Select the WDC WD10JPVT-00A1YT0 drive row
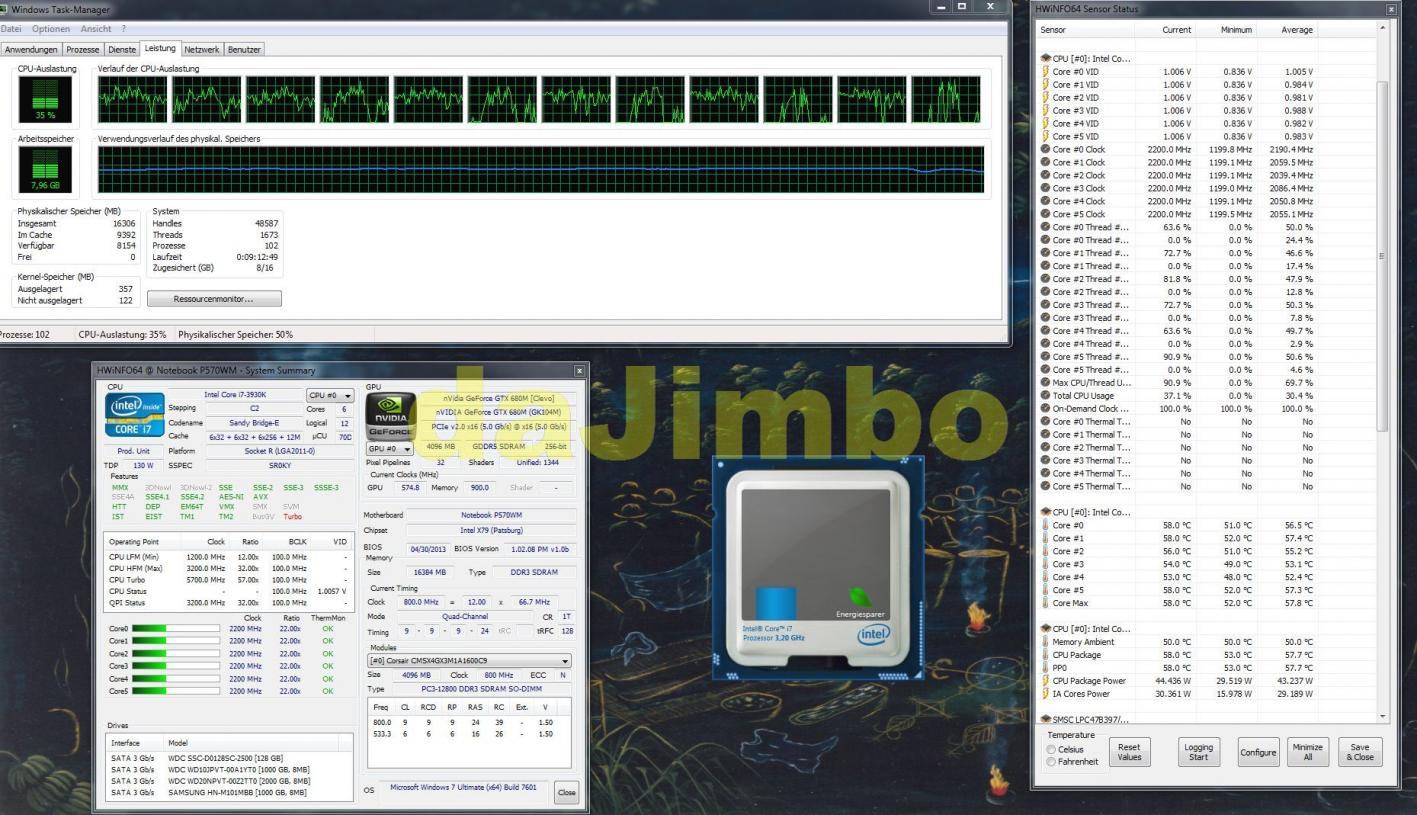This screenshot has width=1417, height=815. pos(230,769)
